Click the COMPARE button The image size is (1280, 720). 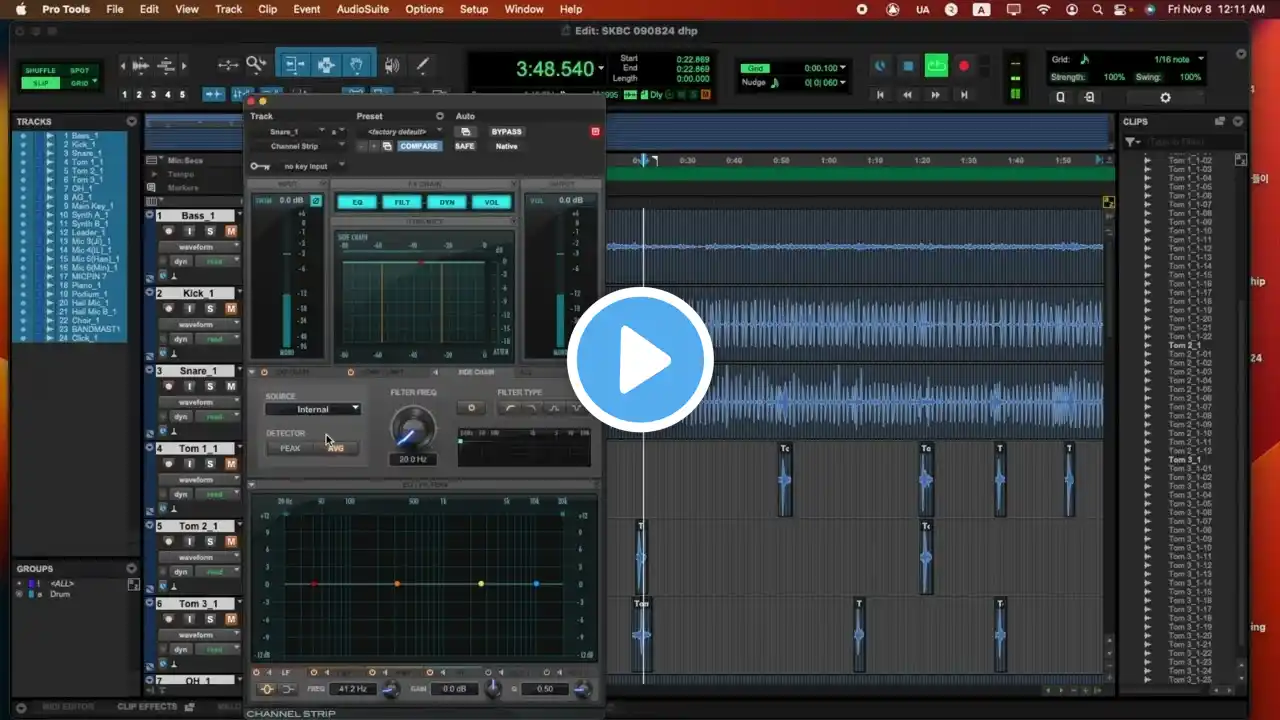(x=419, y=146)
